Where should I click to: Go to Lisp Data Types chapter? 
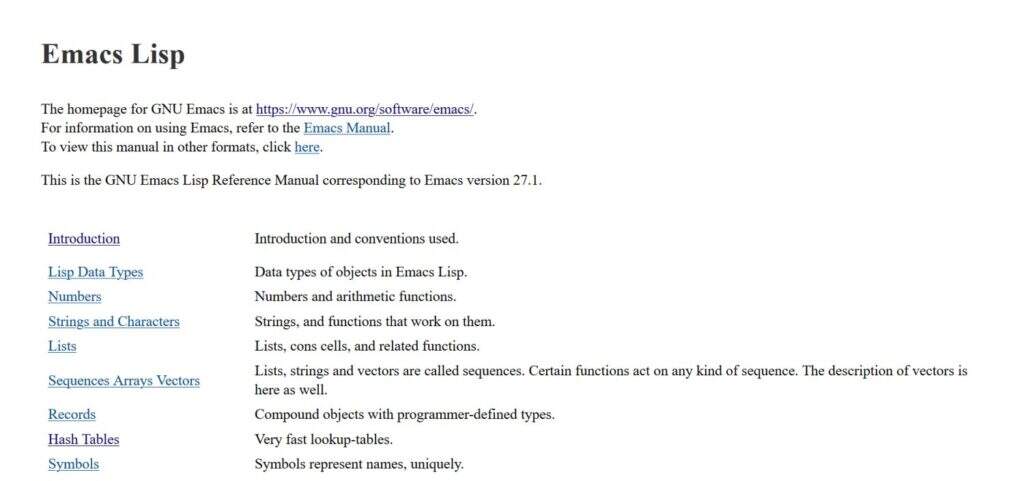[x=95, y=272]
